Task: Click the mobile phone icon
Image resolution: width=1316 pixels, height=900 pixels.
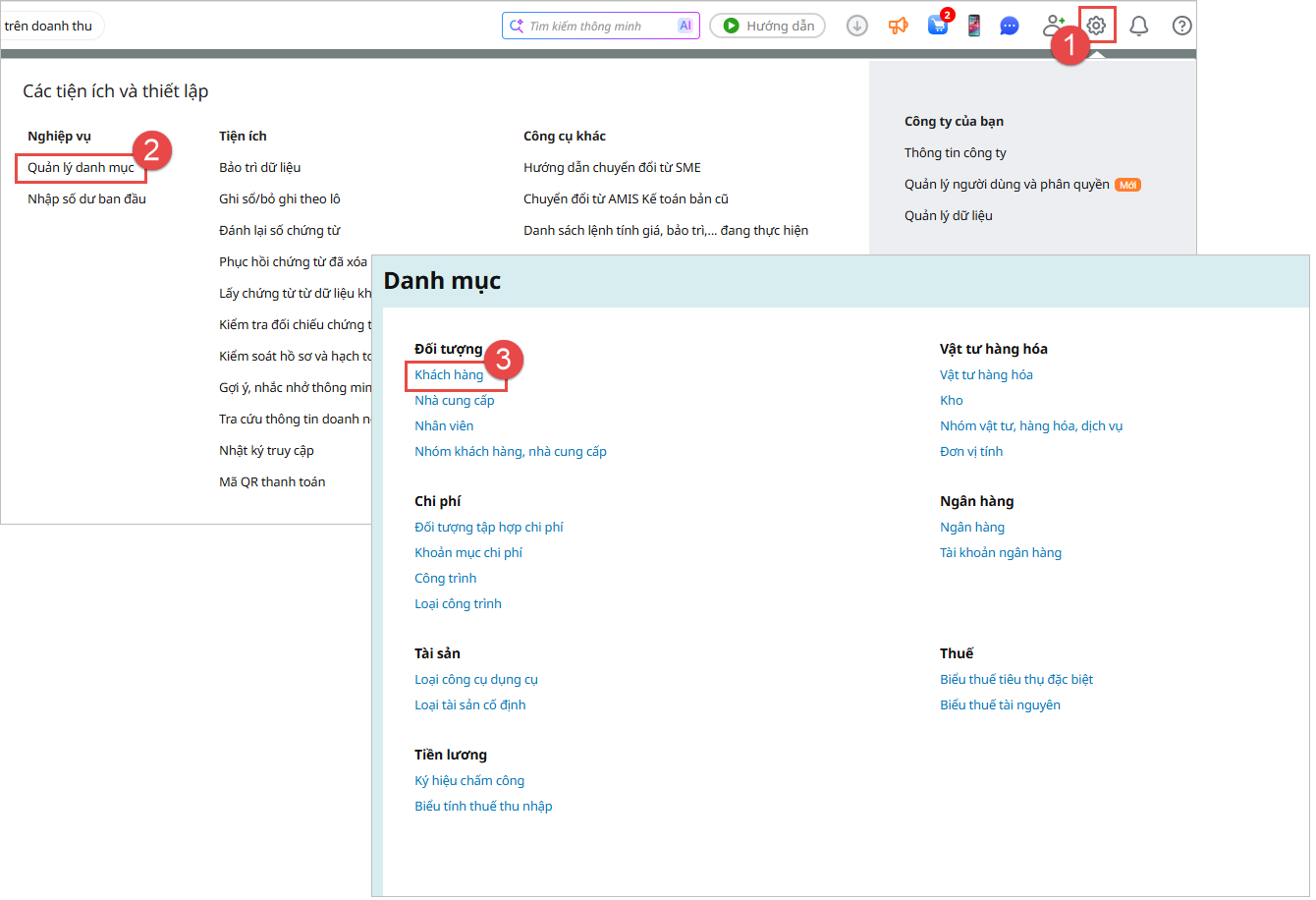Action: [x=973, y=27]
